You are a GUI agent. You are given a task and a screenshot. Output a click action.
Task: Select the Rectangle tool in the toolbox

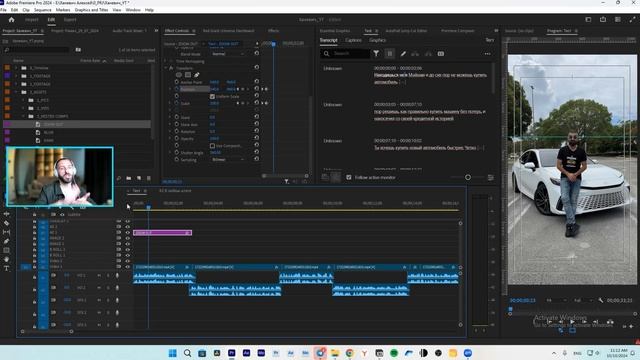[7, 250]
